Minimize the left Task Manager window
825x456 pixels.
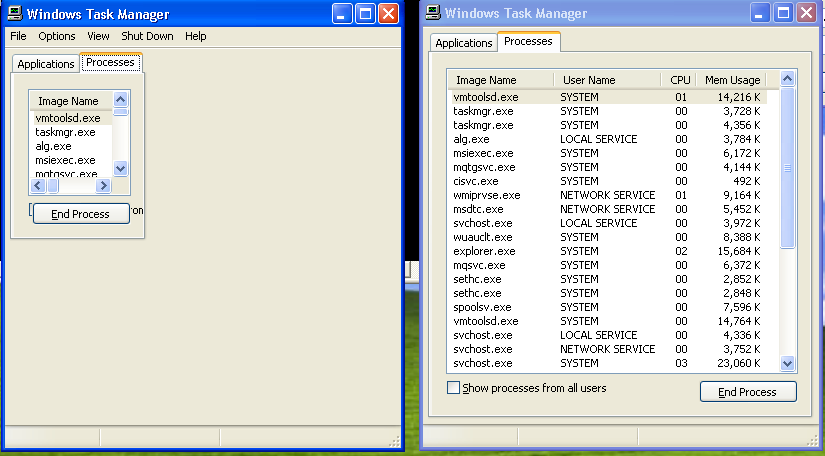point(342,14)
